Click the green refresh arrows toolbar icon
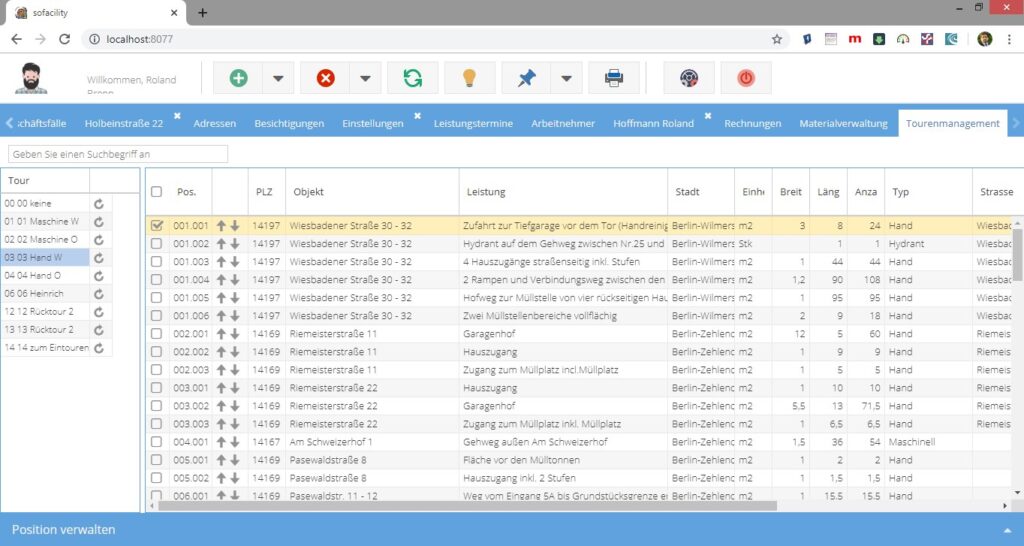1024x546 pixels. click(412, 78)
